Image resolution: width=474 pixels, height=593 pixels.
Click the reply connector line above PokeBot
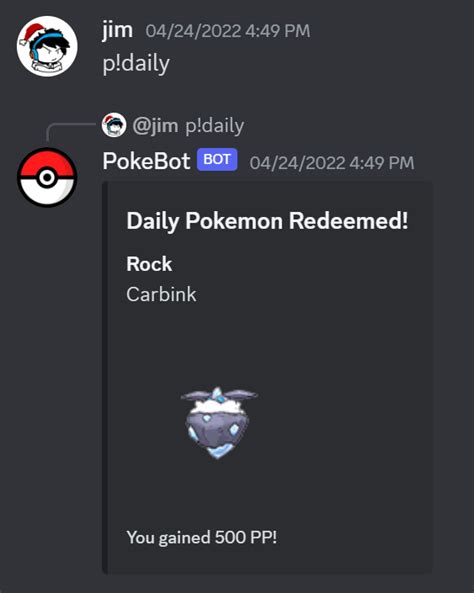pos(70,131)
